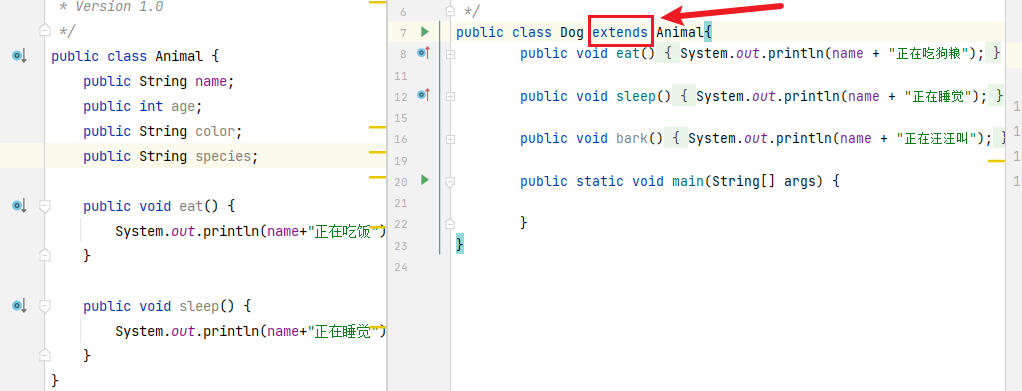Jump to the warning stripe beside the color field
This screenshot has width=1022, height=391.
click(x=377, y=128)
